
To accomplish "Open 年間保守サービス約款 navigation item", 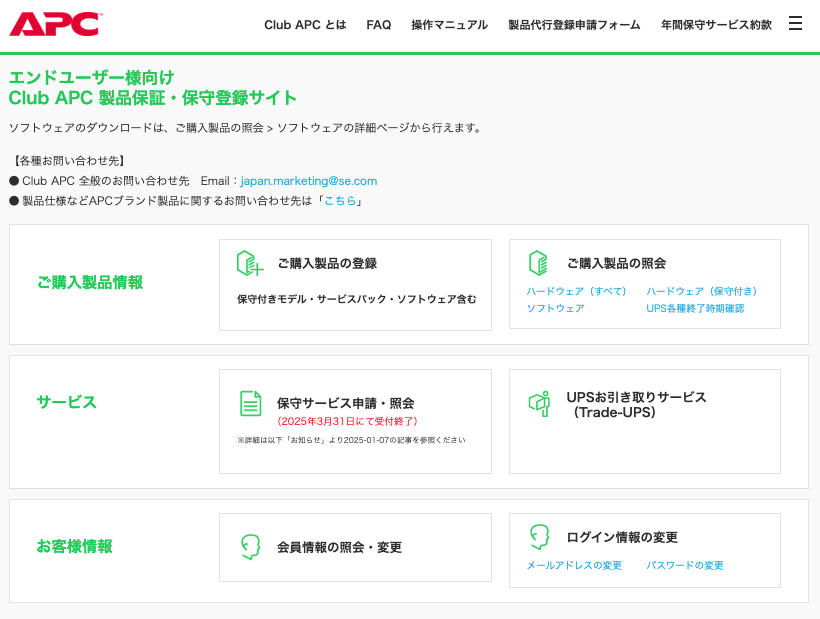I will [716, 25].
